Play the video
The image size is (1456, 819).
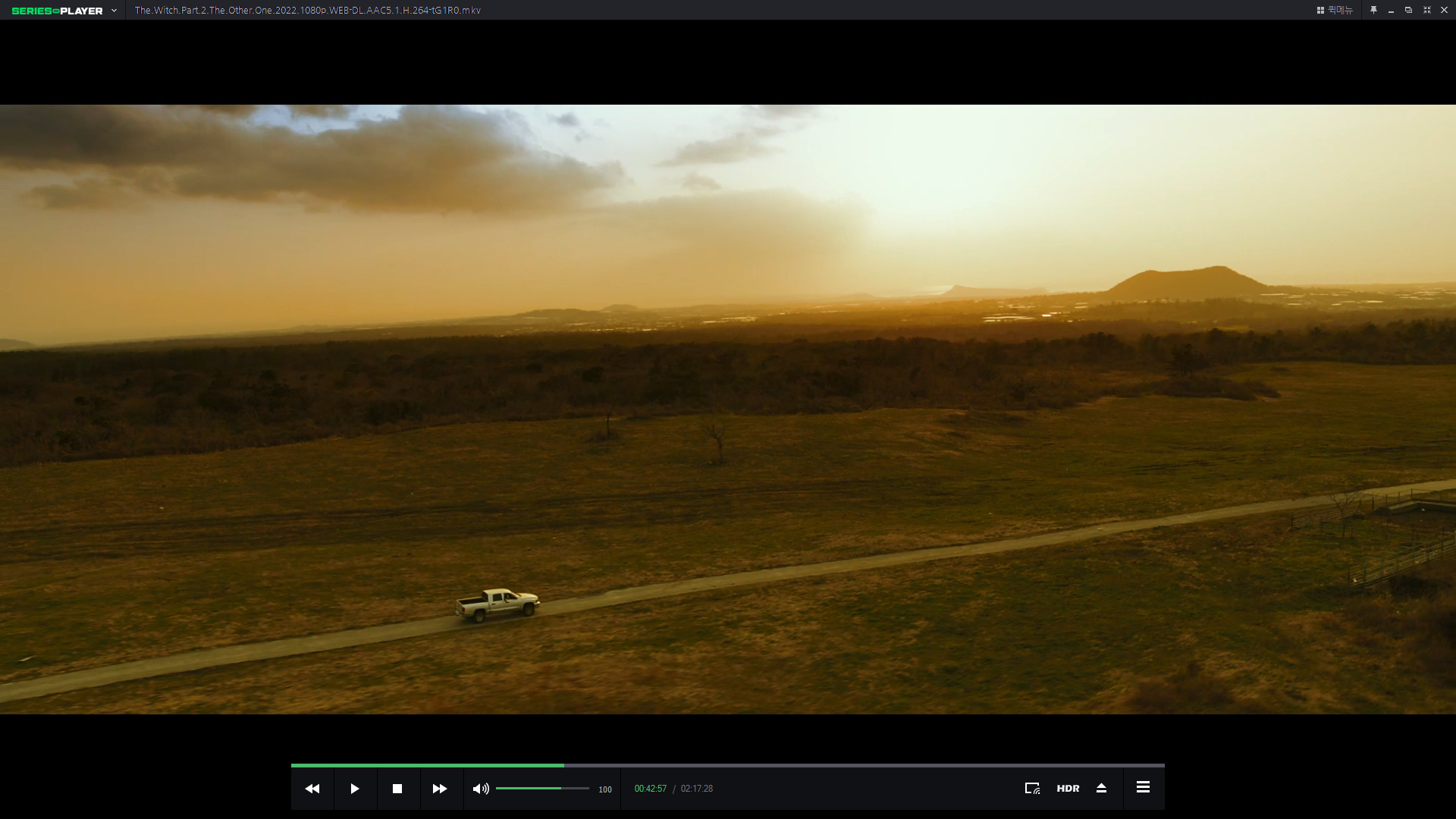click(x=355, y=789)
